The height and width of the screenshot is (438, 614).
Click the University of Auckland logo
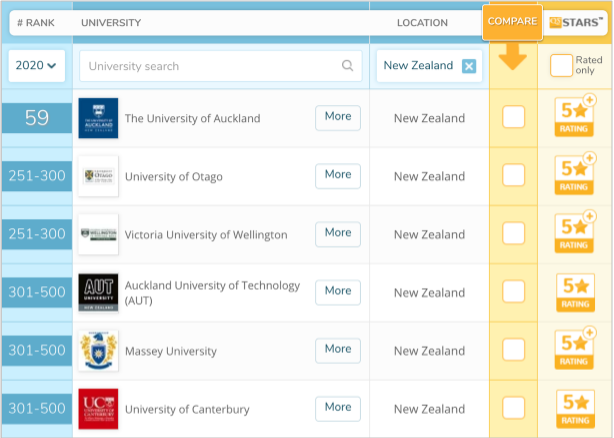(98, 118)
